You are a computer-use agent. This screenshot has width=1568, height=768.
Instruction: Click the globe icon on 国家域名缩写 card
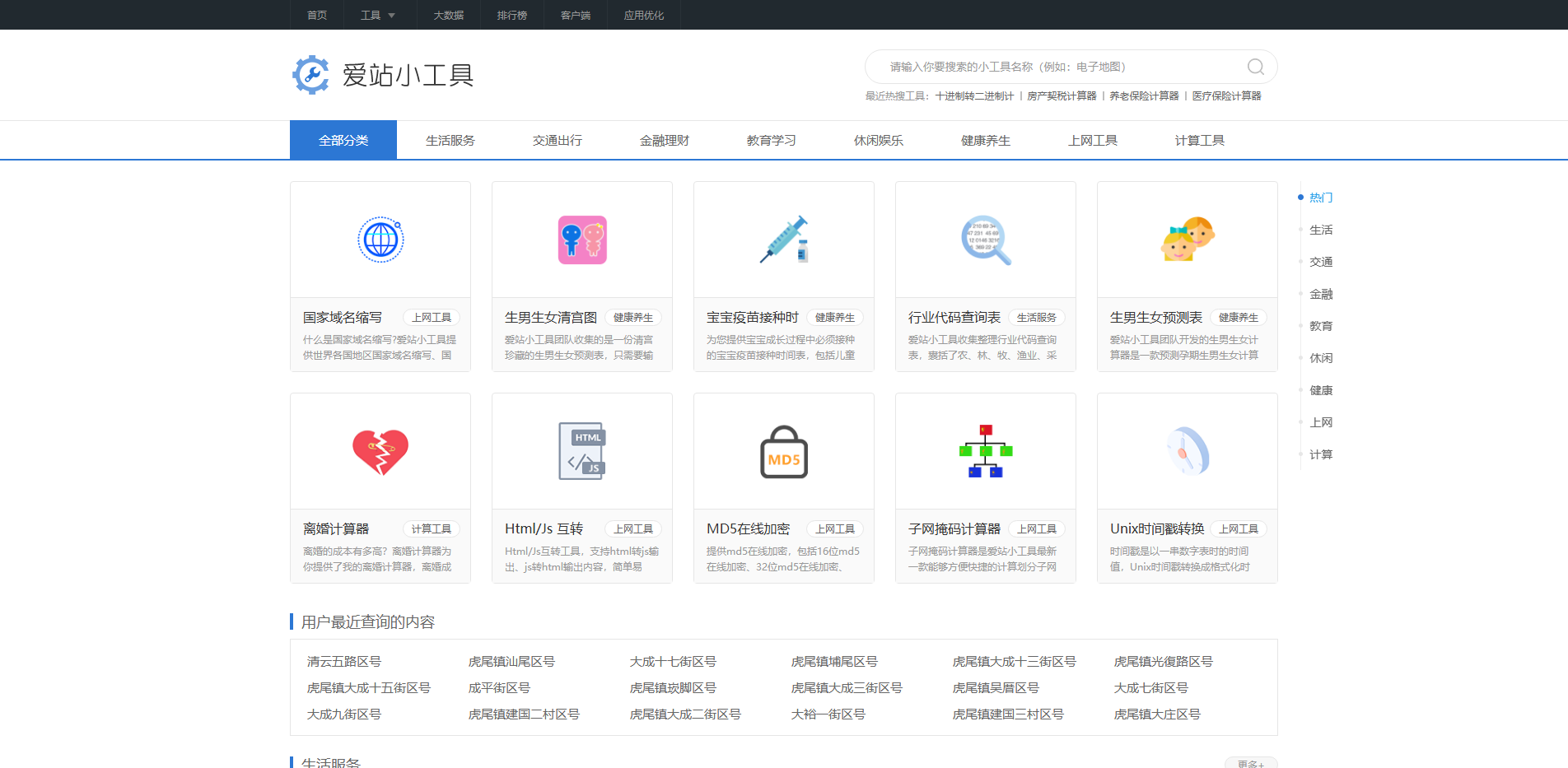380,240
